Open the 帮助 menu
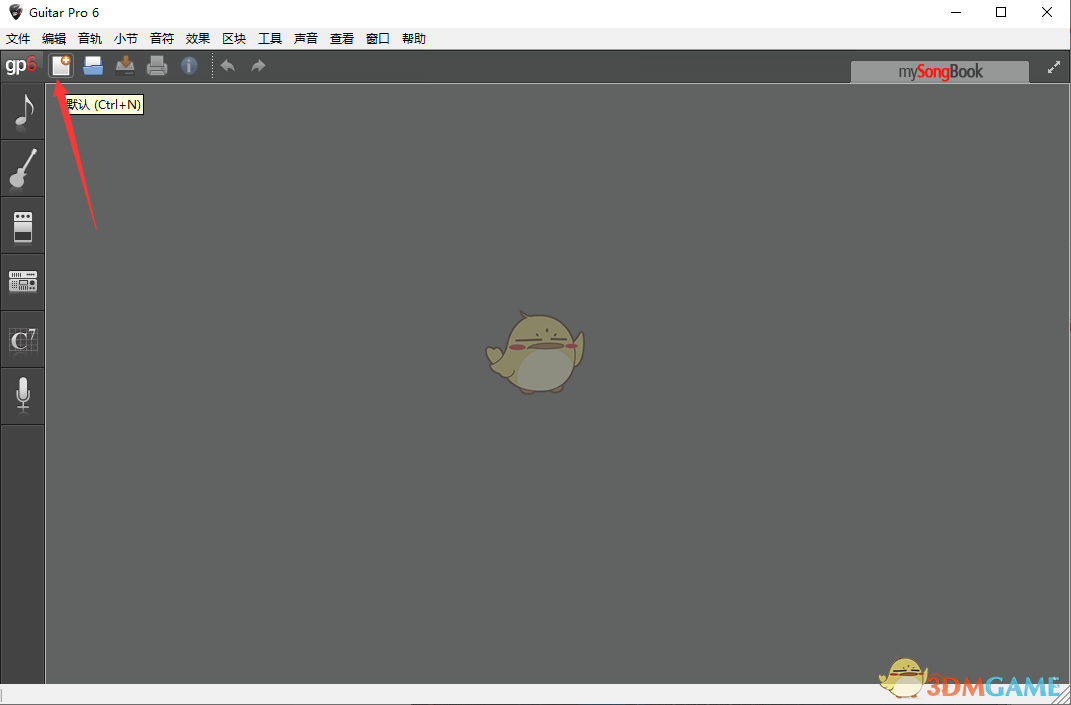Image resolution: width=1071 pixels, height=705 pixels. [x=414, y=39]
